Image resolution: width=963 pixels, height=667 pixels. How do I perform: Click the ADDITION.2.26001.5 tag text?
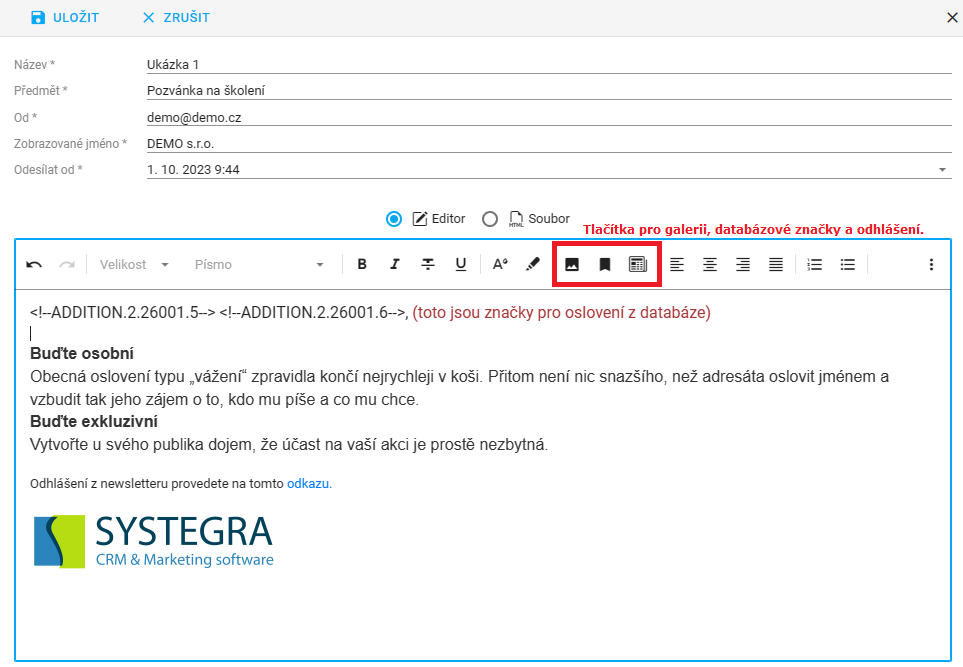coord(122,313)
